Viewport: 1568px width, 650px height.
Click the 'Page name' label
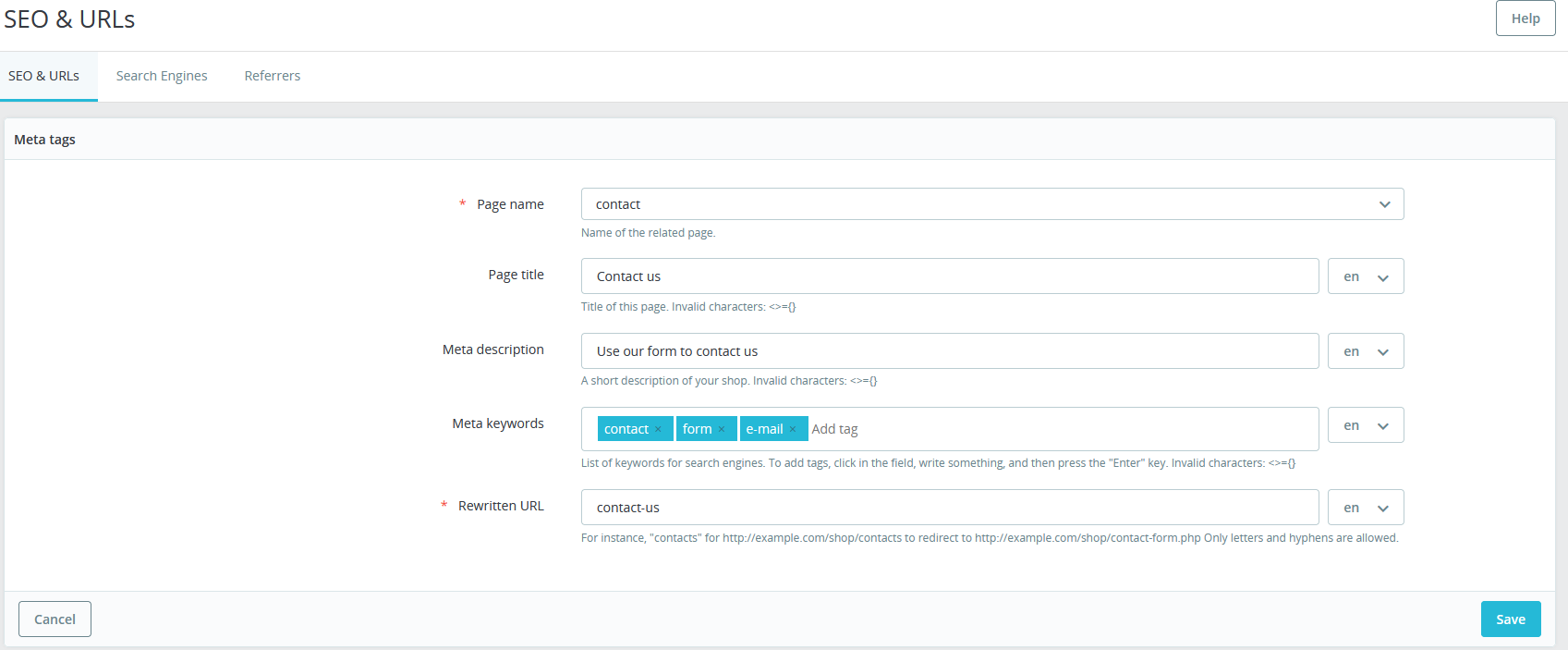[510, 204]
